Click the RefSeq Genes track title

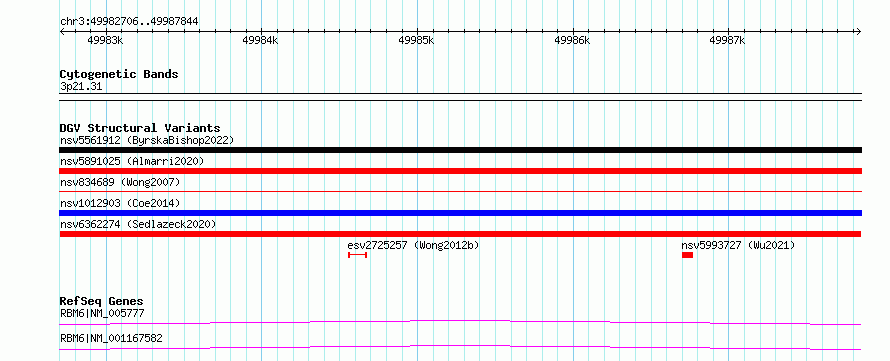click(x=102, y=301)
